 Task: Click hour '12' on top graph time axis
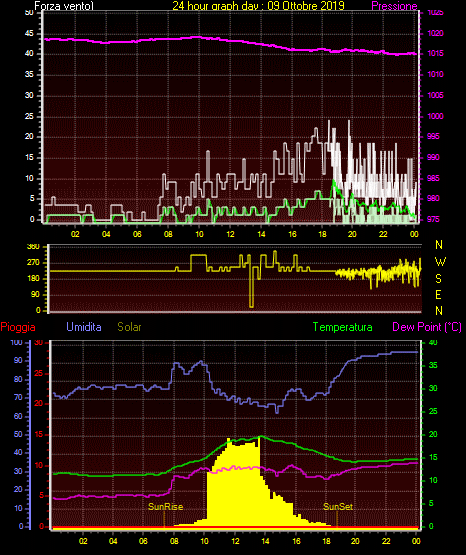pyautogui.click(x=230, y=234)
